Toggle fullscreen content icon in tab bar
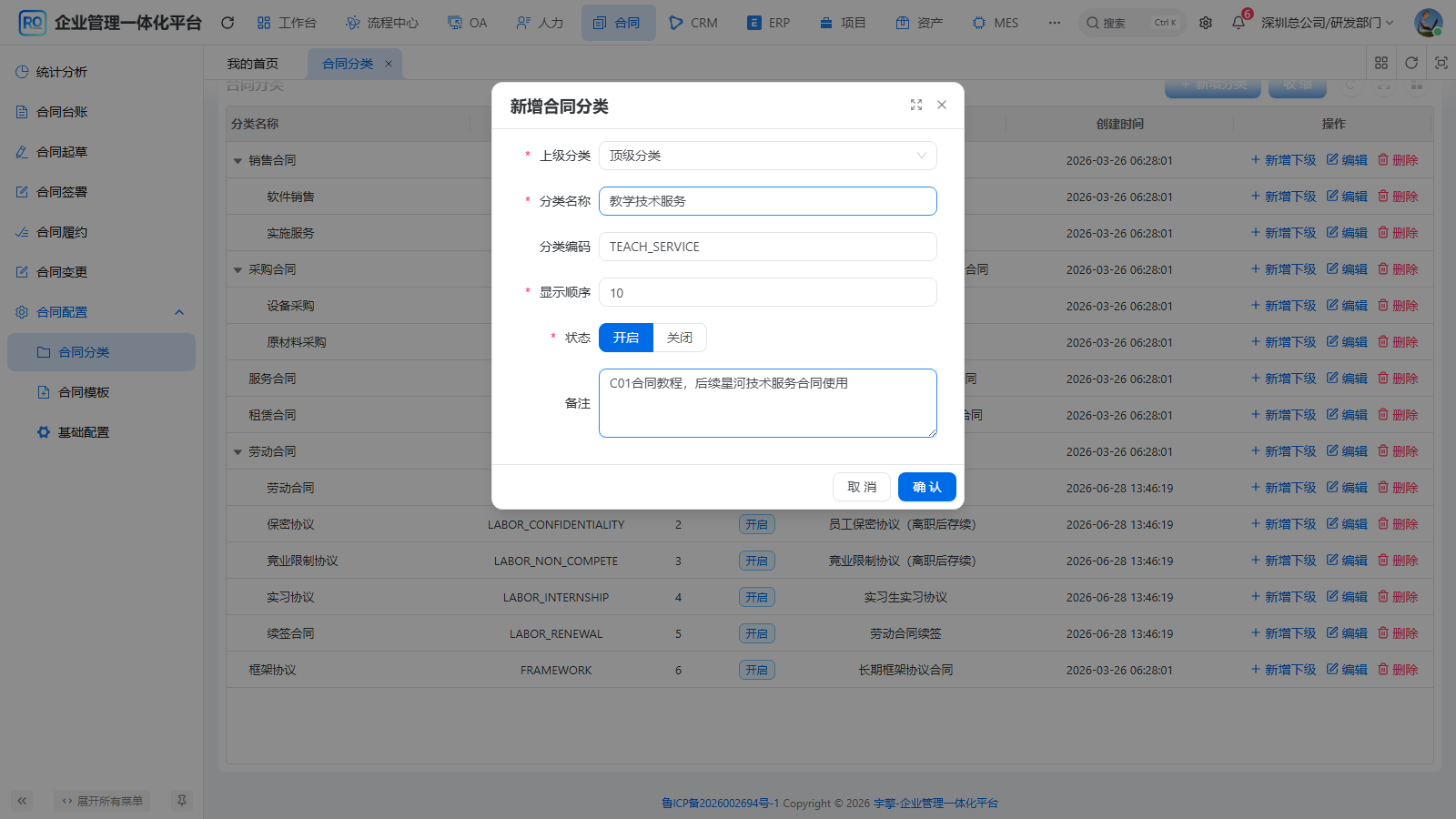The width and height of the screenshot is (1456, 819). pos(1441,63)
